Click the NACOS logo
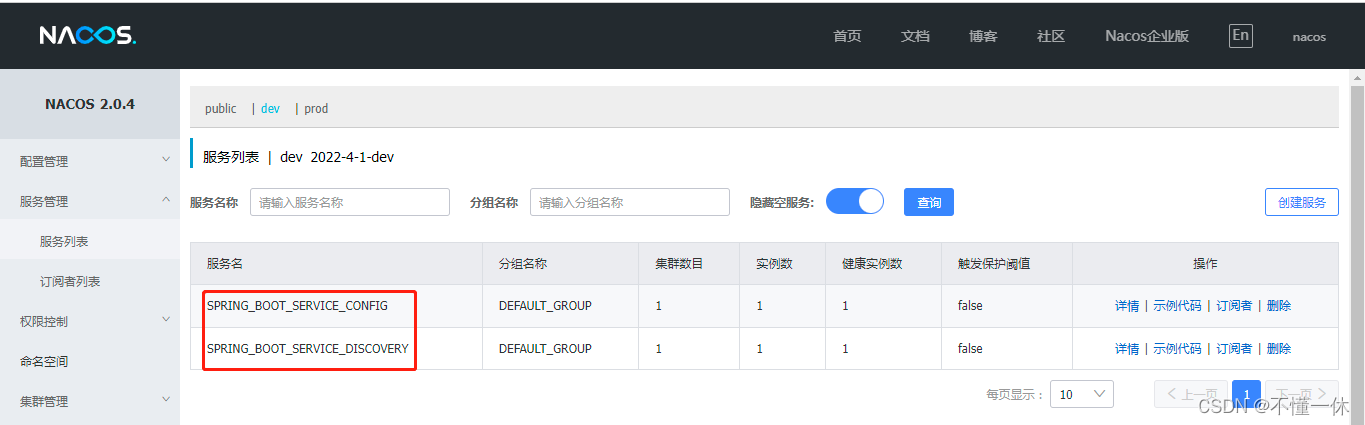 click(88, 35)
